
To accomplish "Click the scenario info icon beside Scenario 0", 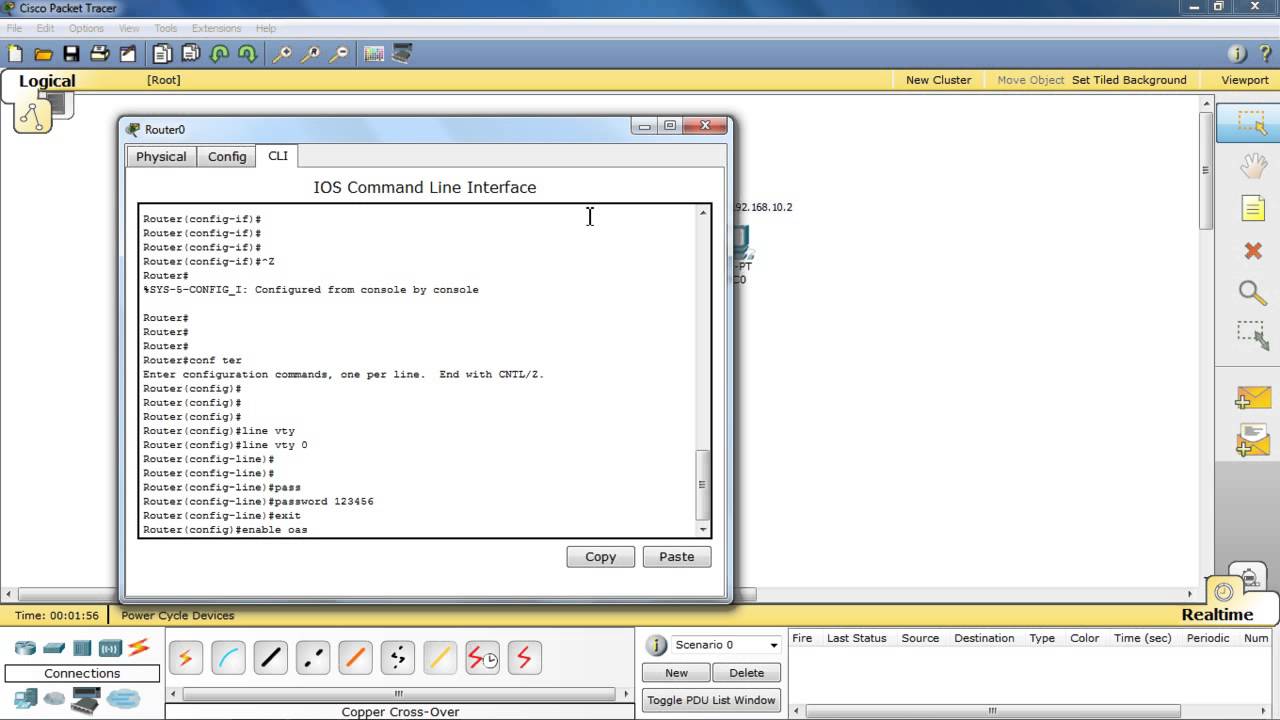I will pos(656,645).
